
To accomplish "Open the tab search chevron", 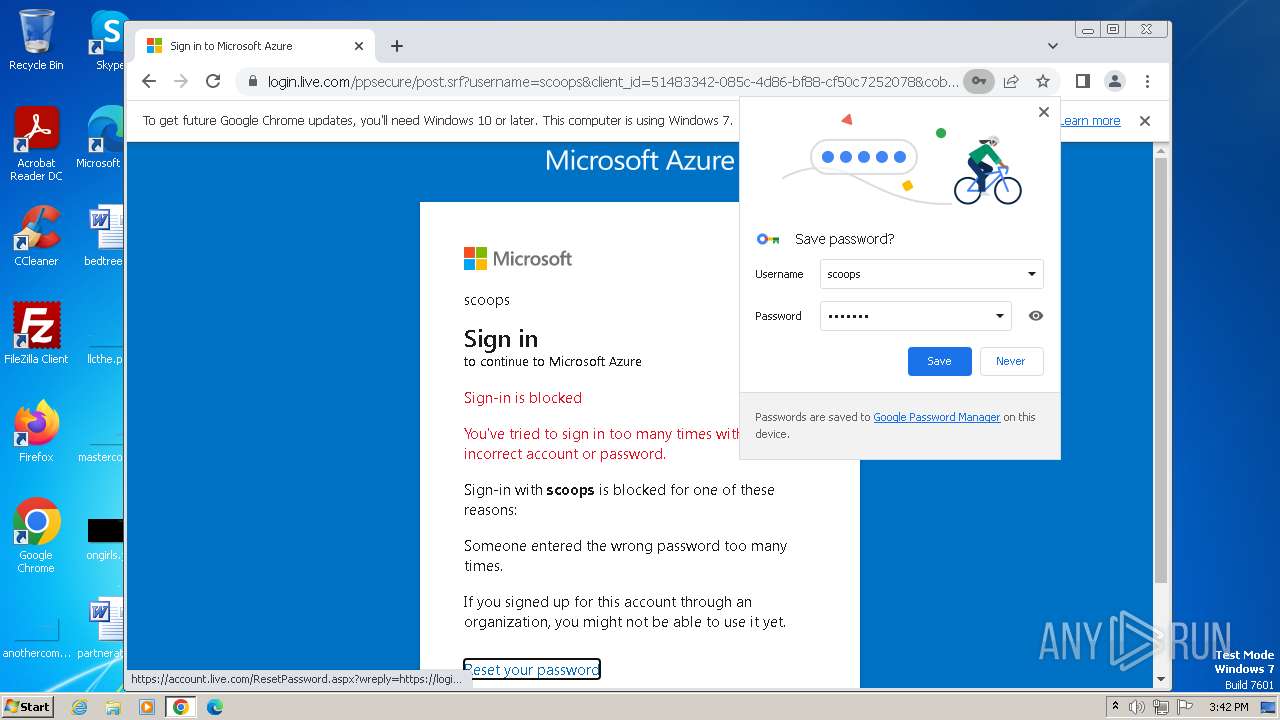I will pyautogui.click(x=1052, y=46).
